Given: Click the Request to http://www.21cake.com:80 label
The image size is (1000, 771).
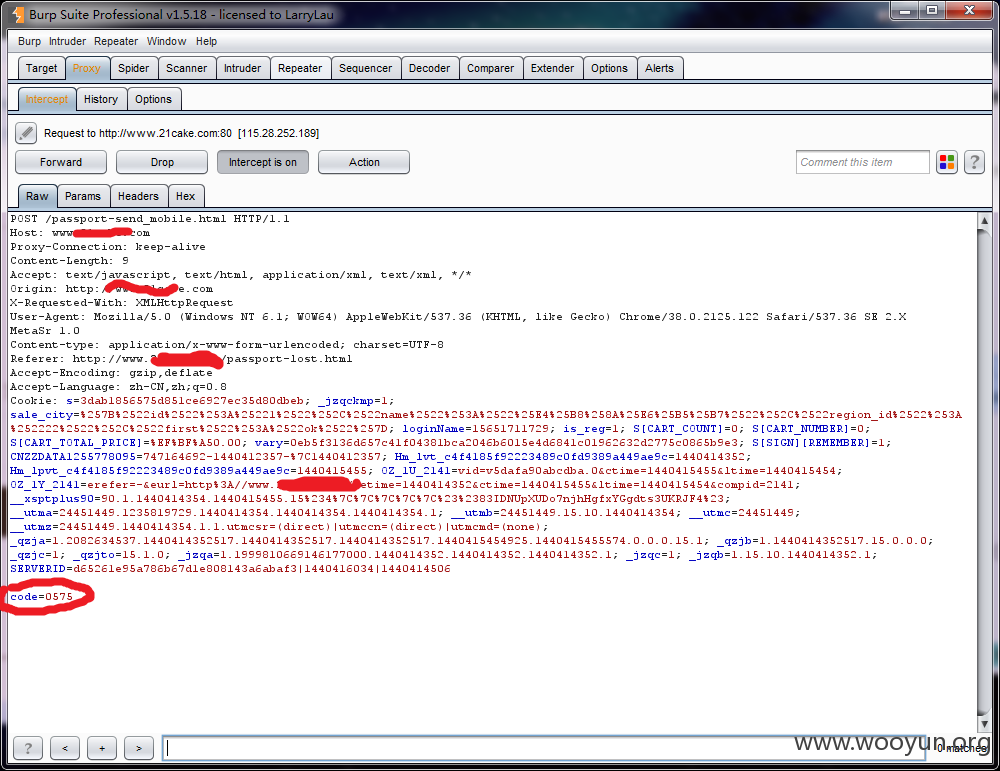Looking at the screenshot, I should pyautogui.click(x=181, y=133).
